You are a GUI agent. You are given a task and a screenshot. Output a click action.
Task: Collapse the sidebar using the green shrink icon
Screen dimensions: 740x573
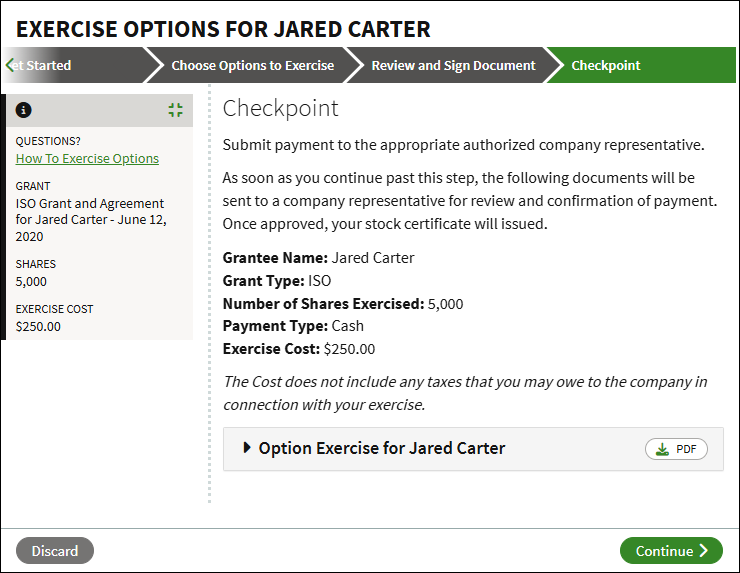pyautogui.click(x=176, y=110)
